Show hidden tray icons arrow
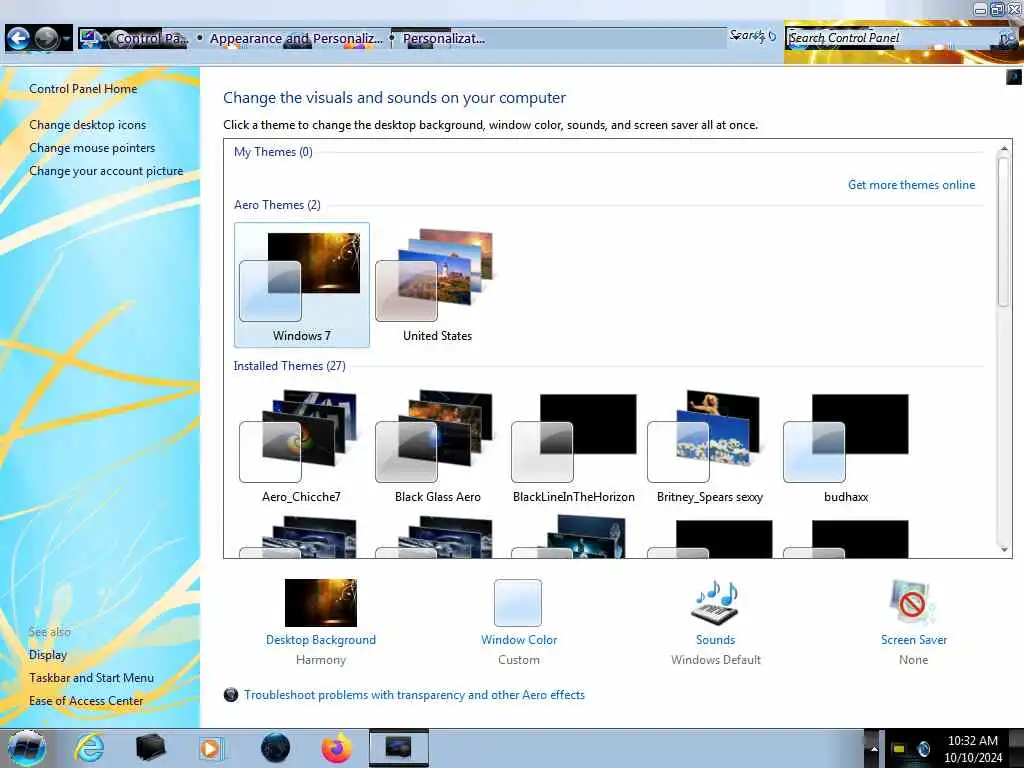Image resolution: width=1024 pixels, height=768 pixels. pyautogui.click(x=873, y=749)
